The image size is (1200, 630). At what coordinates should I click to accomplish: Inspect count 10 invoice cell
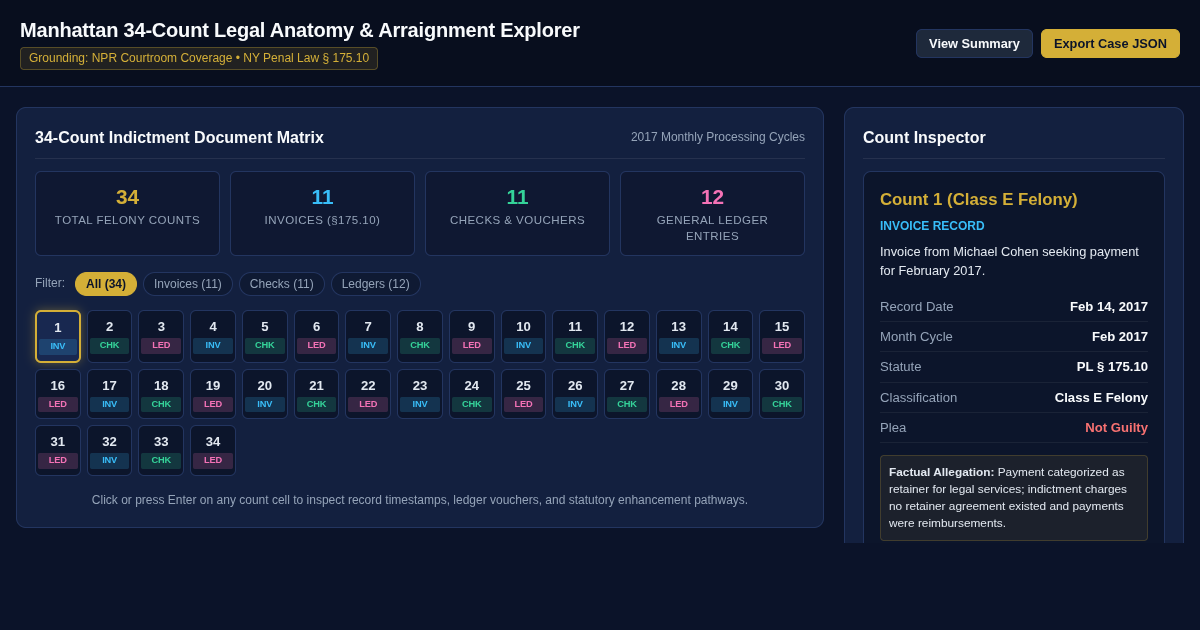523,336
